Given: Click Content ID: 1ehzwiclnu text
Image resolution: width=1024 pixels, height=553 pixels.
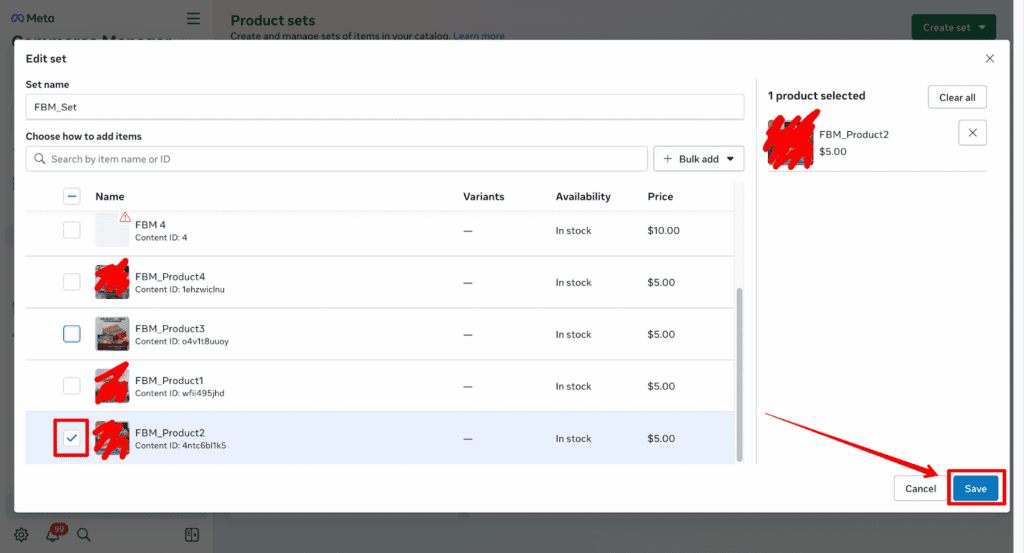Looking at the screenshot, I should pos(180,289).
